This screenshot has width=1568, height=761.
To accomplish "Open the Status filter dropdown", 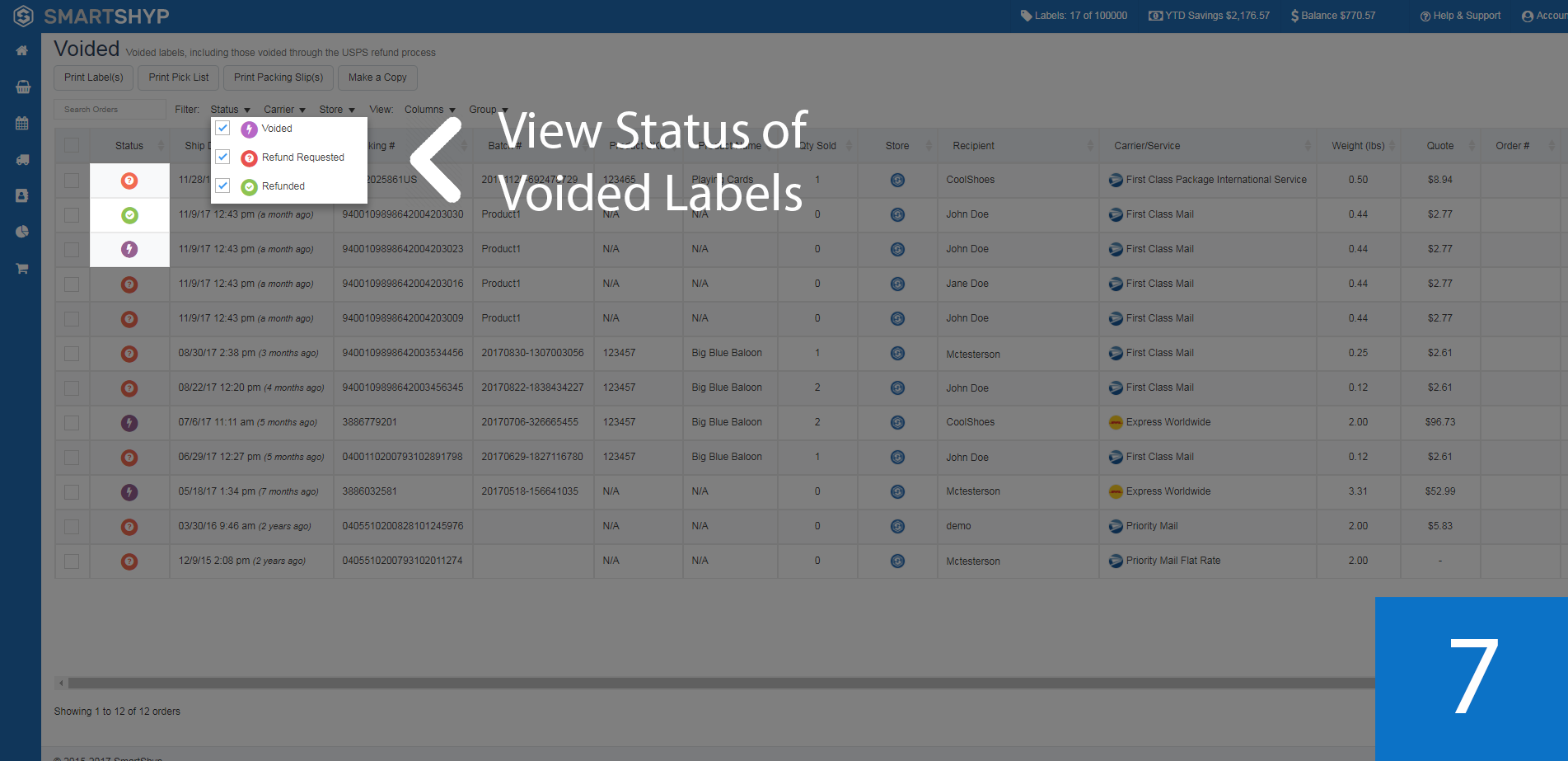I will [x=230, y=110].
